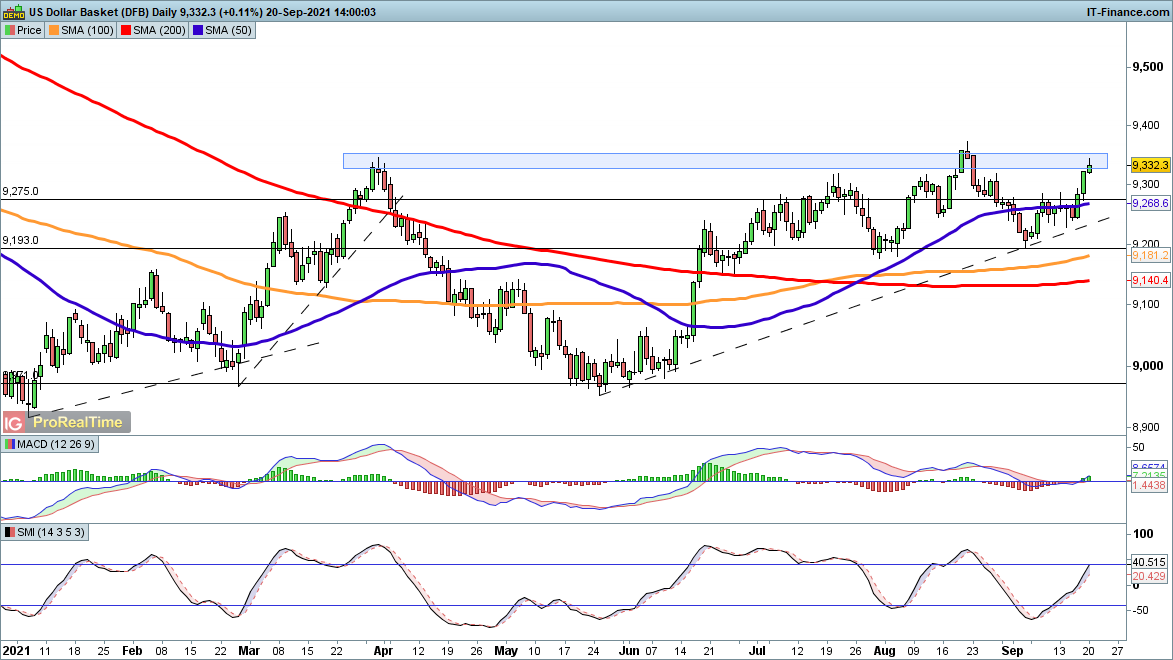Click the -50 value on SMI axis
Viewport: 1173px width, 660px height.
tap(1141, 611)
